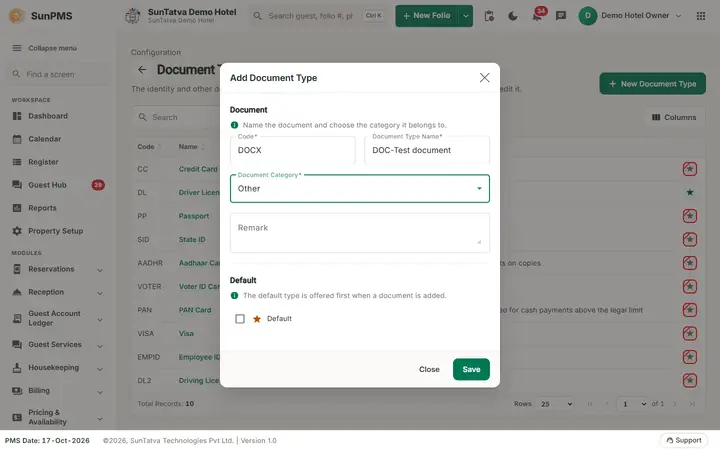Open Dashboard in the sidebar

[48, 116]
